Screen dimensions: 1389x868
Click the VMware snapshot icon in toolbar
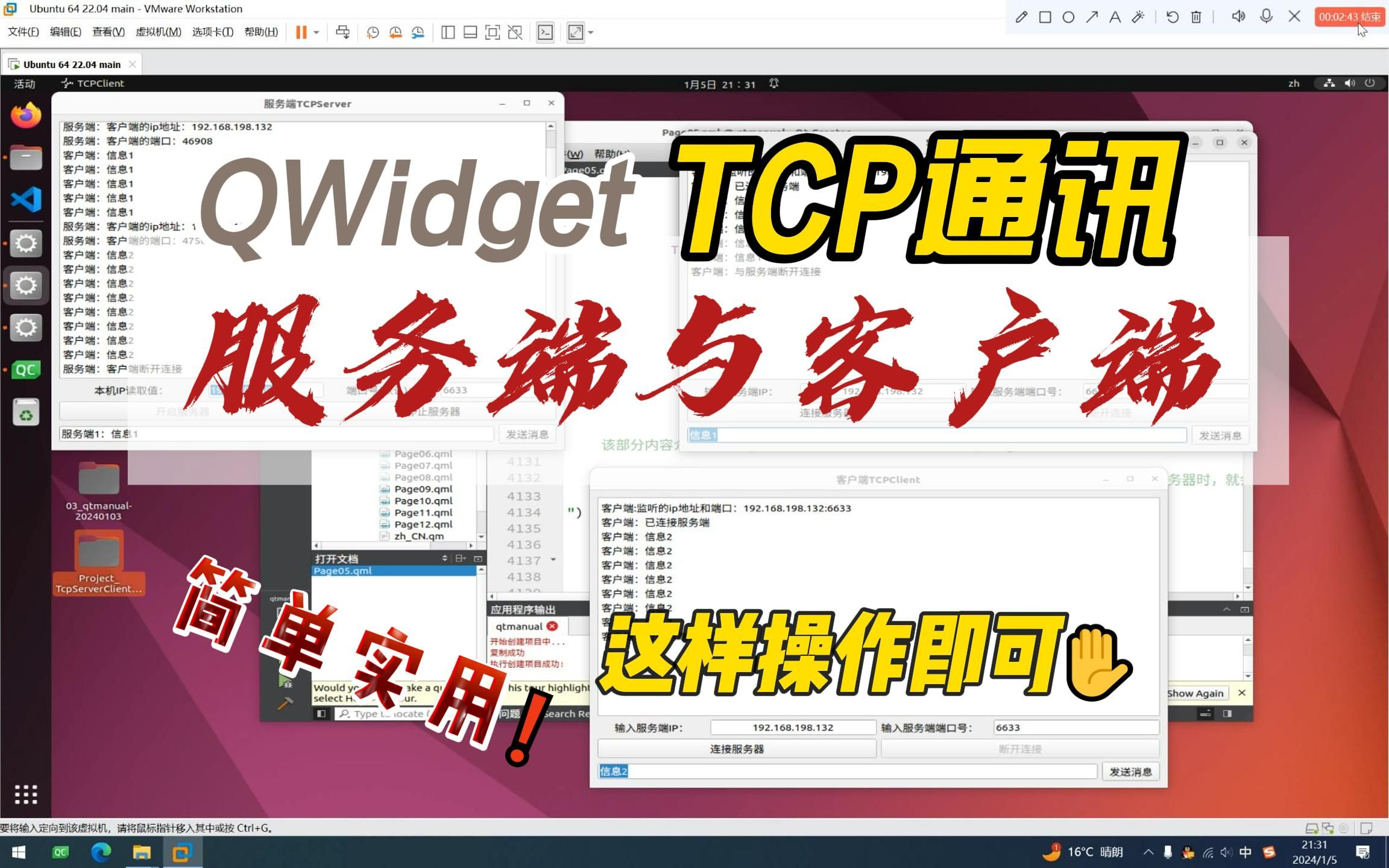pos(372,32)
